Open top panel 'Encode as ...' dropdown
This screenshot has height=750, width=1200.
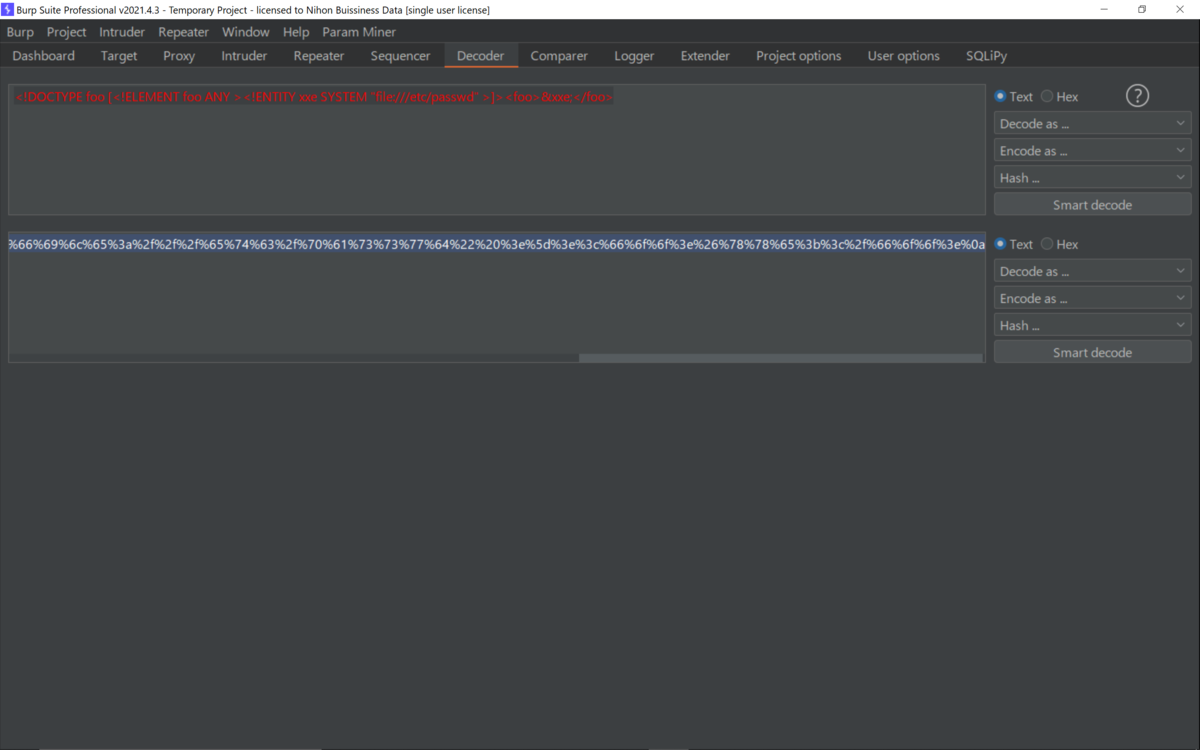[x=1092, y=151]
